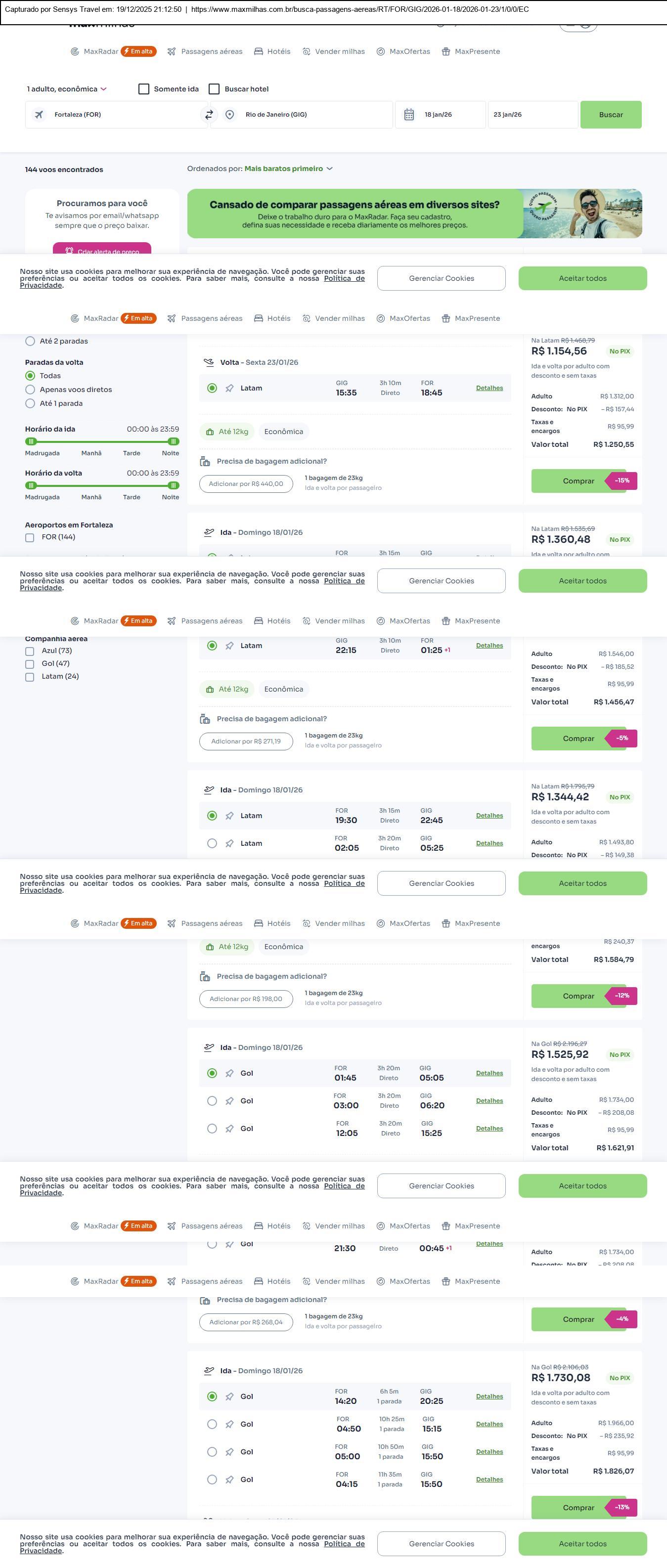Open the 1 adulto, econômica dropdown
This screenshot has width=667, height=1568.
coord(66,89)
